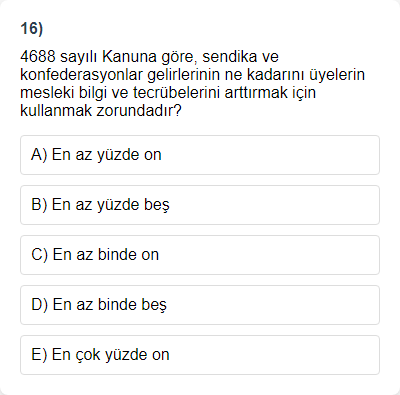Select answer A) En az yüzde on
The image size is (400, 395).
click(x=200, y=155)
